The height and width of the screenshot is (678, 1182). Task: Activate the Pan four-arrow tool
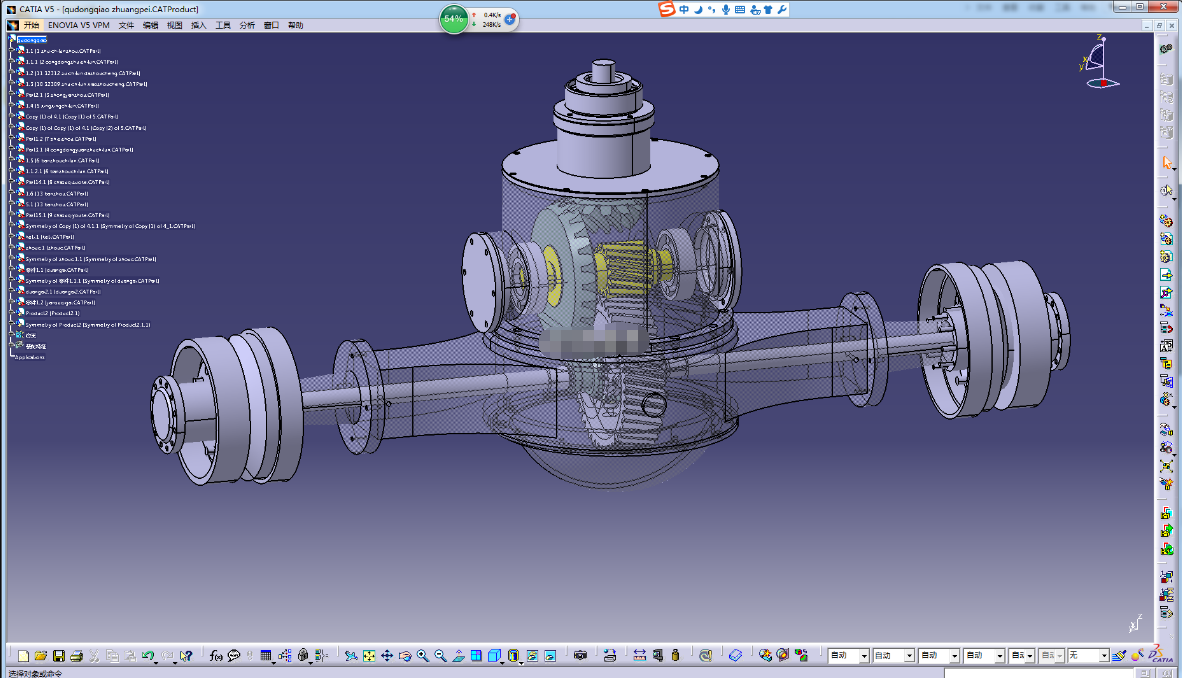click(x=387, y=655)
